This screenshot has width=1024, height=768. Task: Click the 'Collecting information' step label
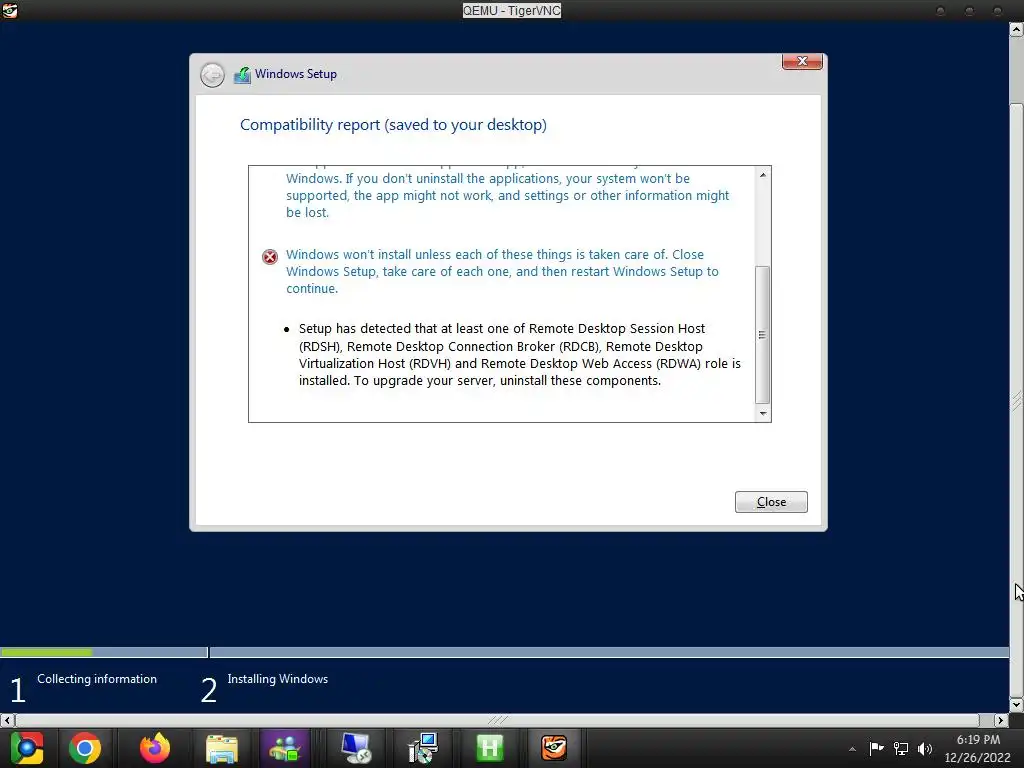point(97,679)
